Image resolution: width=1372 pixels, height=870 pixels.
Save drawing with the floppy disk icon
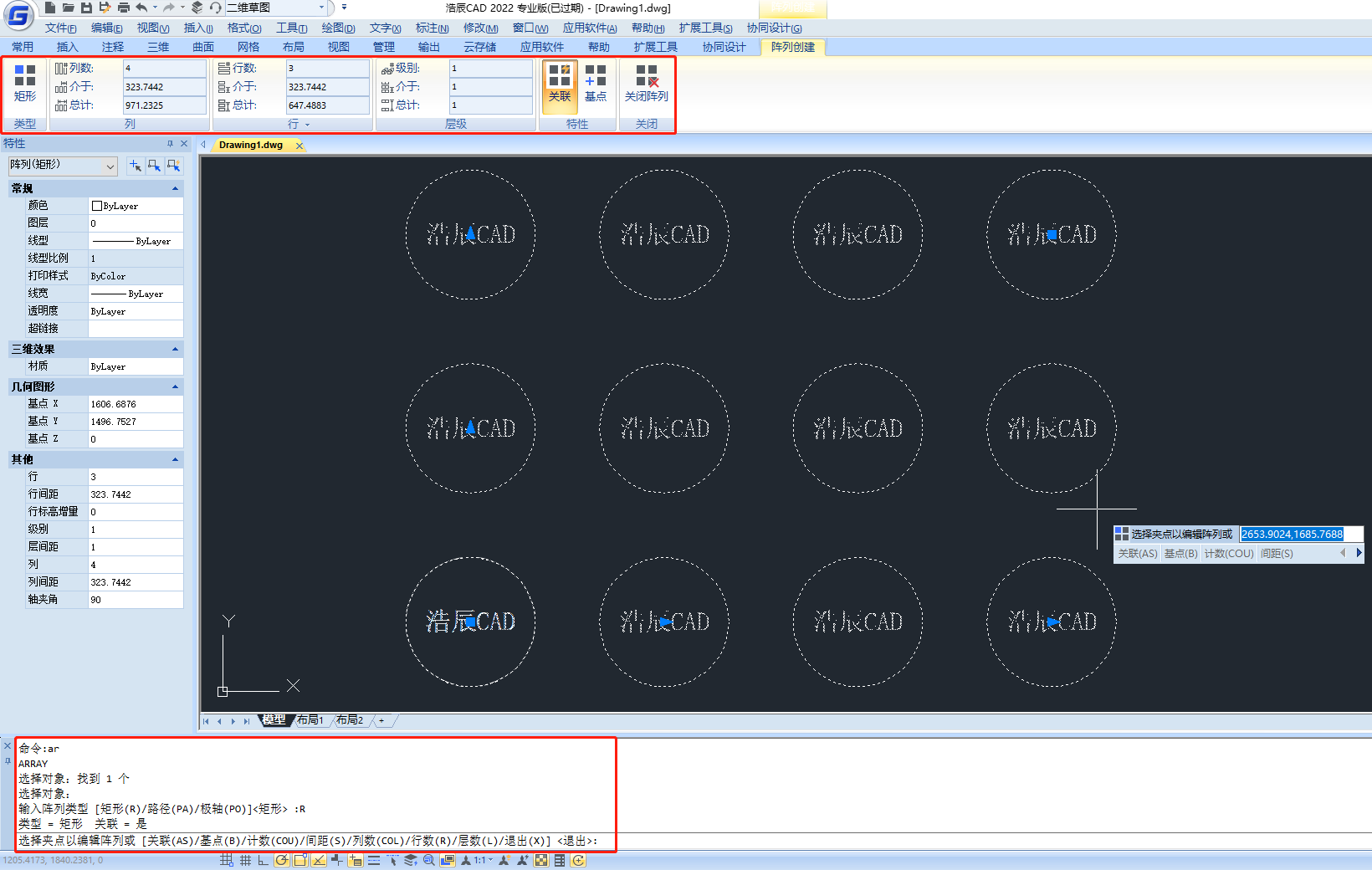86,8
